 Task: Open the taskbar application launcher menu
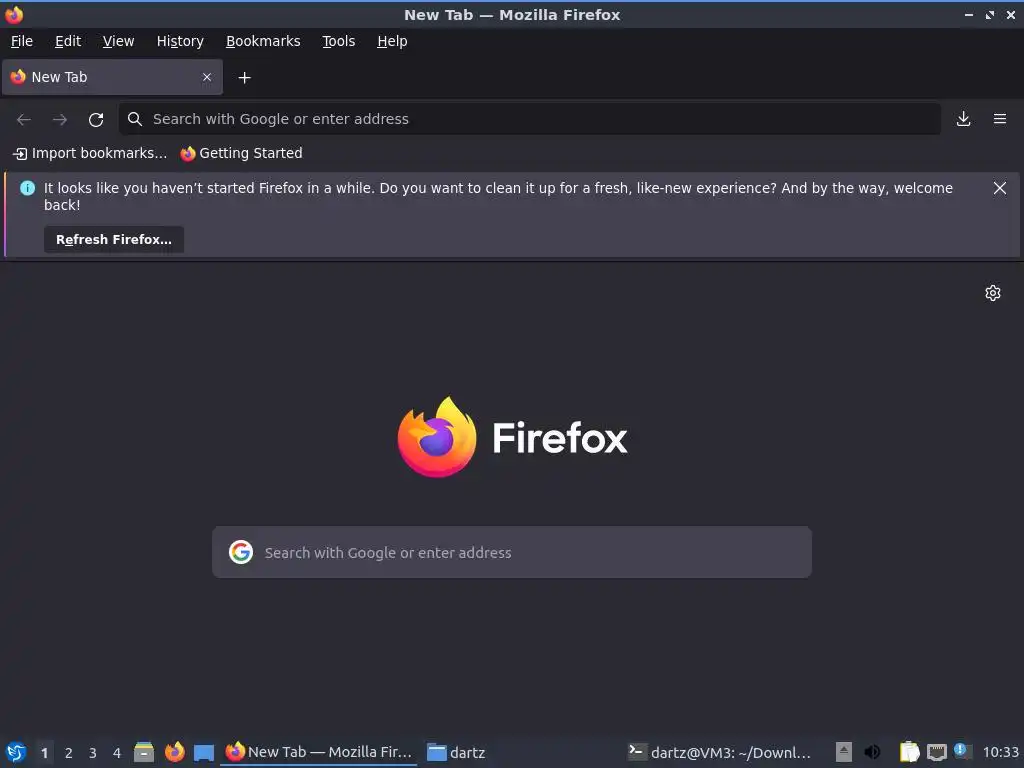pos(16,752)
